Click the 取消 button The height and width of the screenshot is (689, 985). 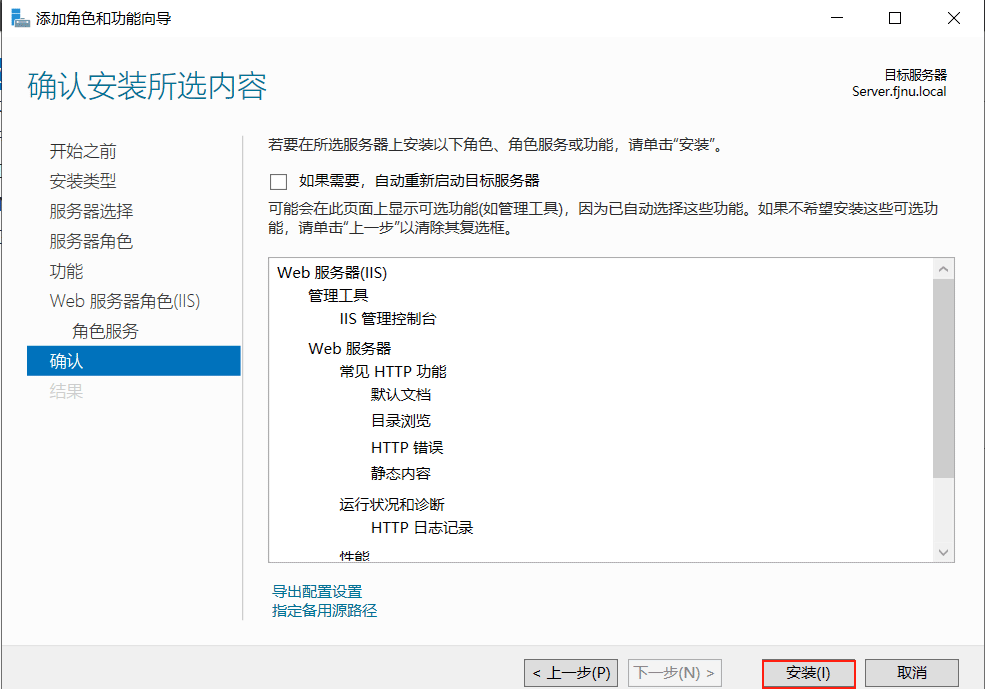tap(910, 672)
